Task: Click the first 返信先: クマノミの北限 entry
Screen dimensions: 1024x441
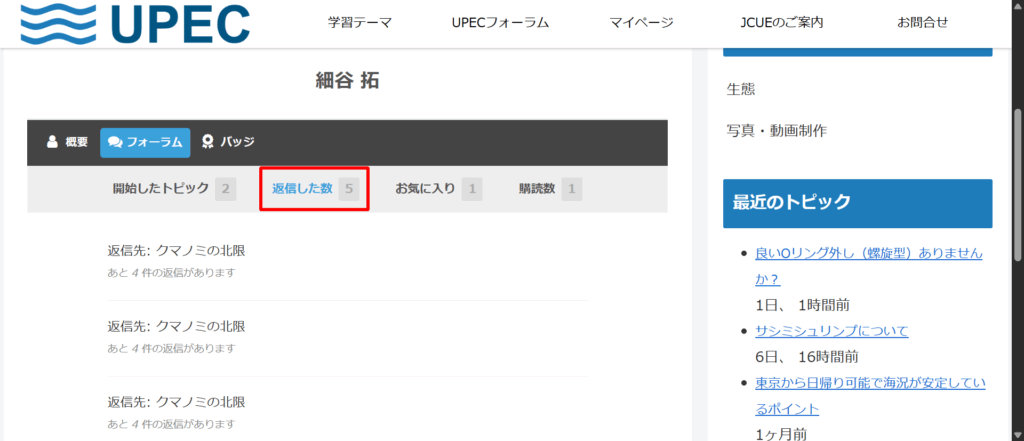Action: tap(176, 250)
